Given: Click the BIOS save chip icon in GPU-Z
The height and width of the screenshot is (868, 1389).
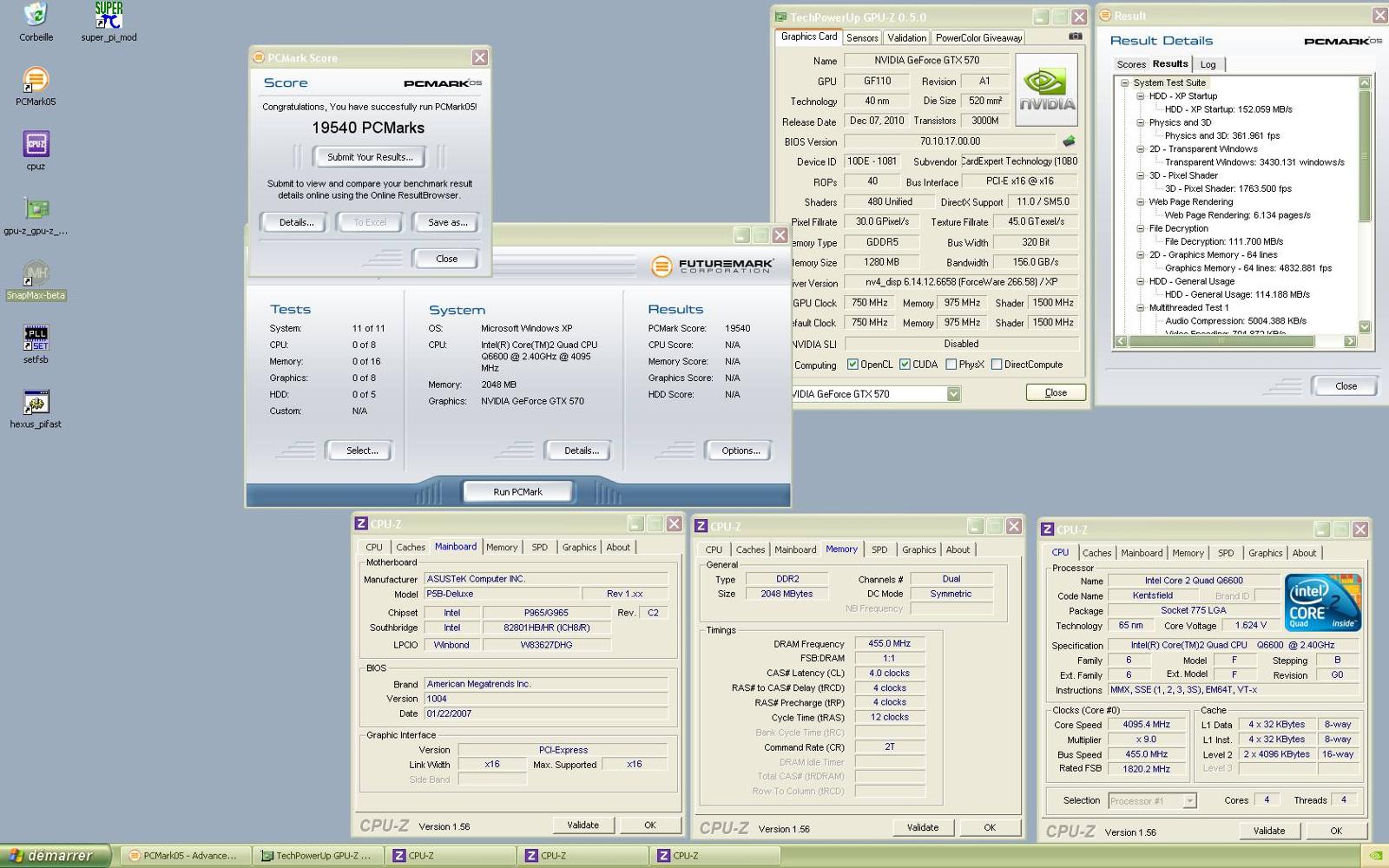Looking at the screenshot, I should tap(1069, 141).
